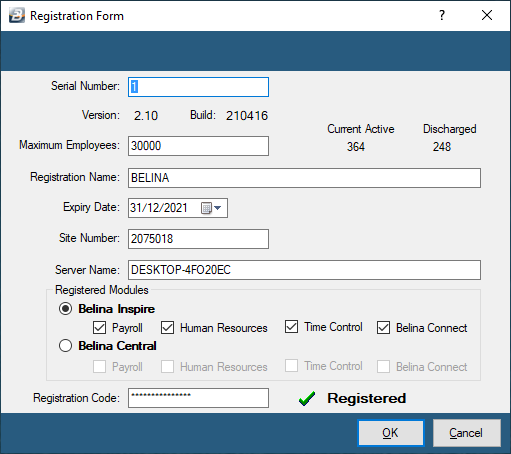Click the expiry date text 31/12/2021
The width and height of the screenshot is (511, 454).
159,208
